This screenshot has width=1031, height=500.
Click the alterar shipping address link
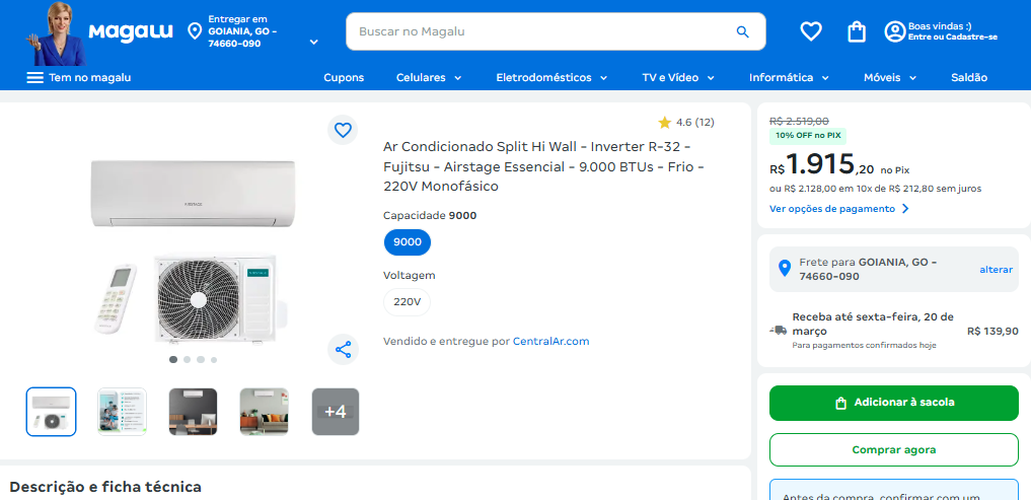coord(996,270)
